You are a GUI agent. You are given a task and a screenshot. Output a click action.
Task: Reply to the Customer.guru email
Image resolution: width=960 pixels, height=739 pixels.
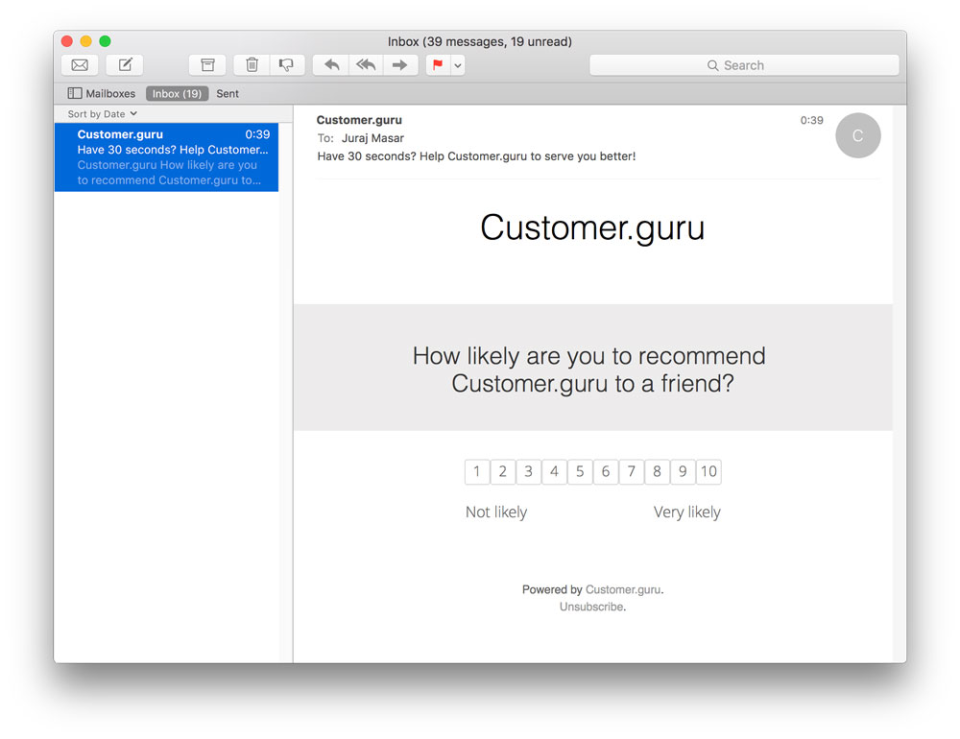[331, 64]
